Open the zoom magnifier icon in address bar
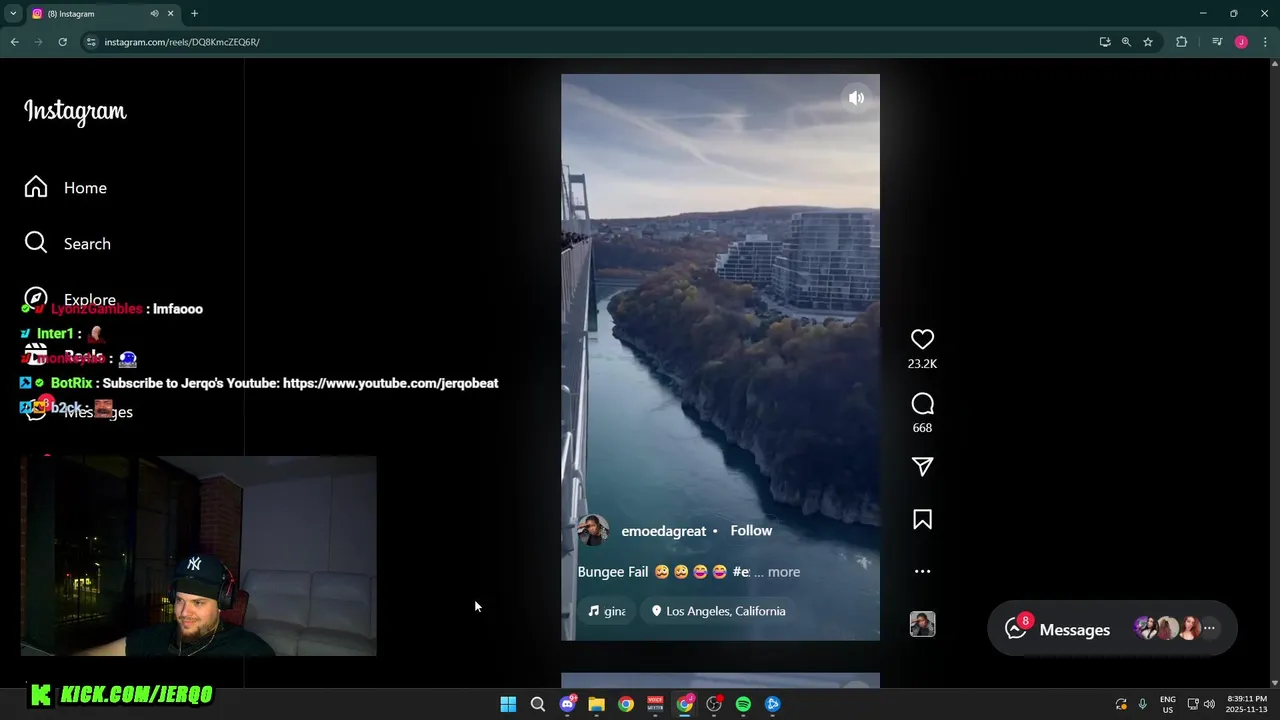 tap(1126, 42)
